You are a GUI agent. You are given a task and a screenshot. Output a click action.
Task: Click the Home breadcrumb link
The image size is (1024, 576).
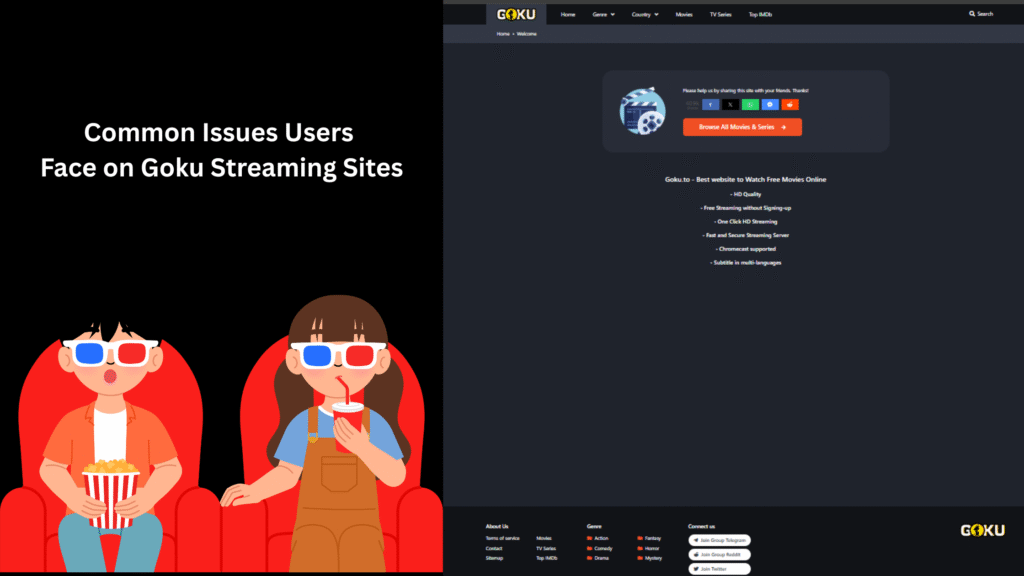(x=502, y=34)
